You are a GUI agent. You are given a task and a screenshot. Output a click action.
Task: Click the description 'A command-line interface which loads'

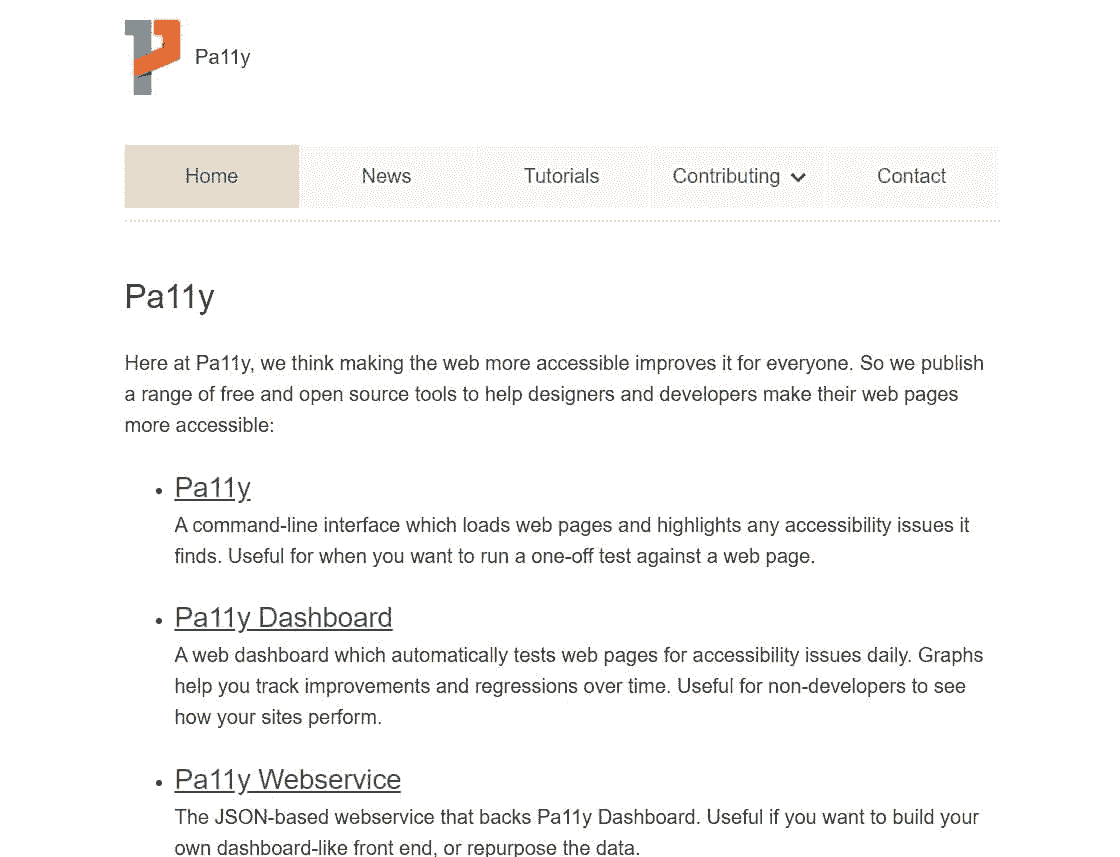point(572,541)
